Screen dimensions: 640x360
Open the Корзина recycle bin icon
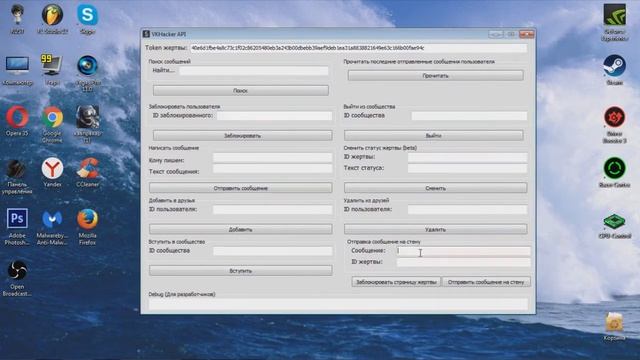614,322
